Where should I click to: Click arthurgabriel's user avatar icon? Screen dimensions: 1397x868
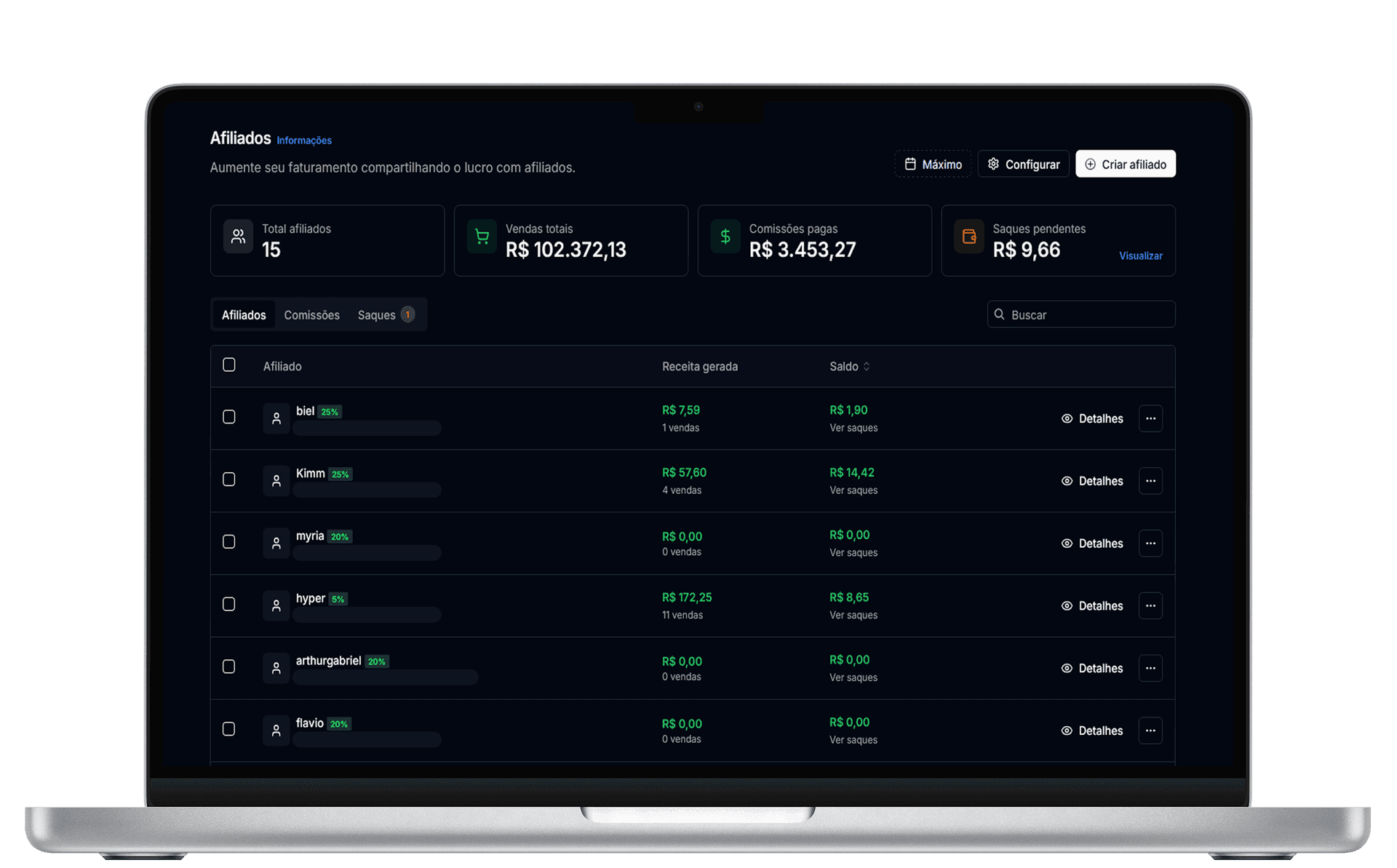pyautogui.click(x=276, y=668)
